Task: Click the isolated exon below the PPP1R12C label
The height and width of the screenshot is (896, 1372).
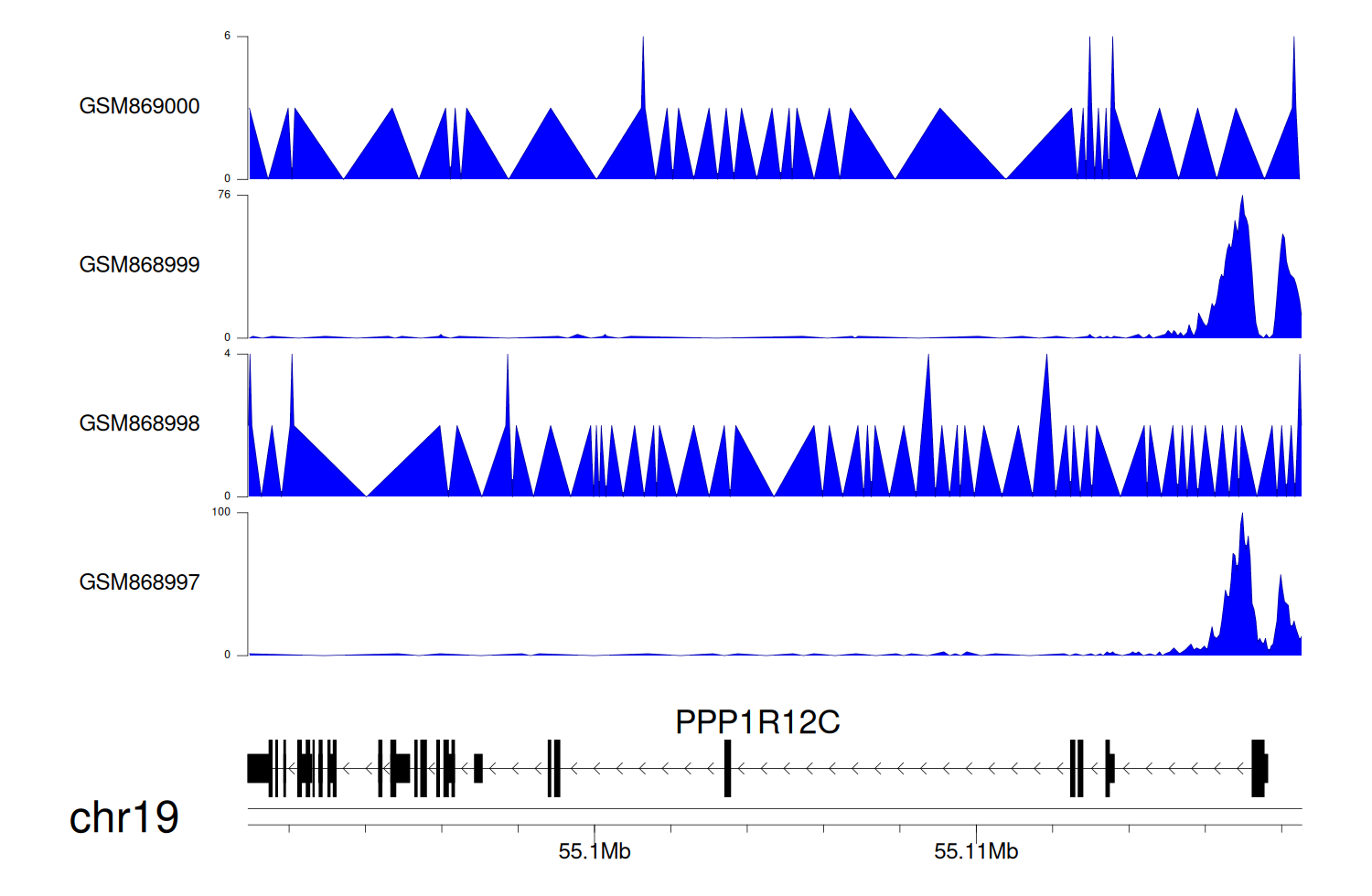Action: (727, 768)
